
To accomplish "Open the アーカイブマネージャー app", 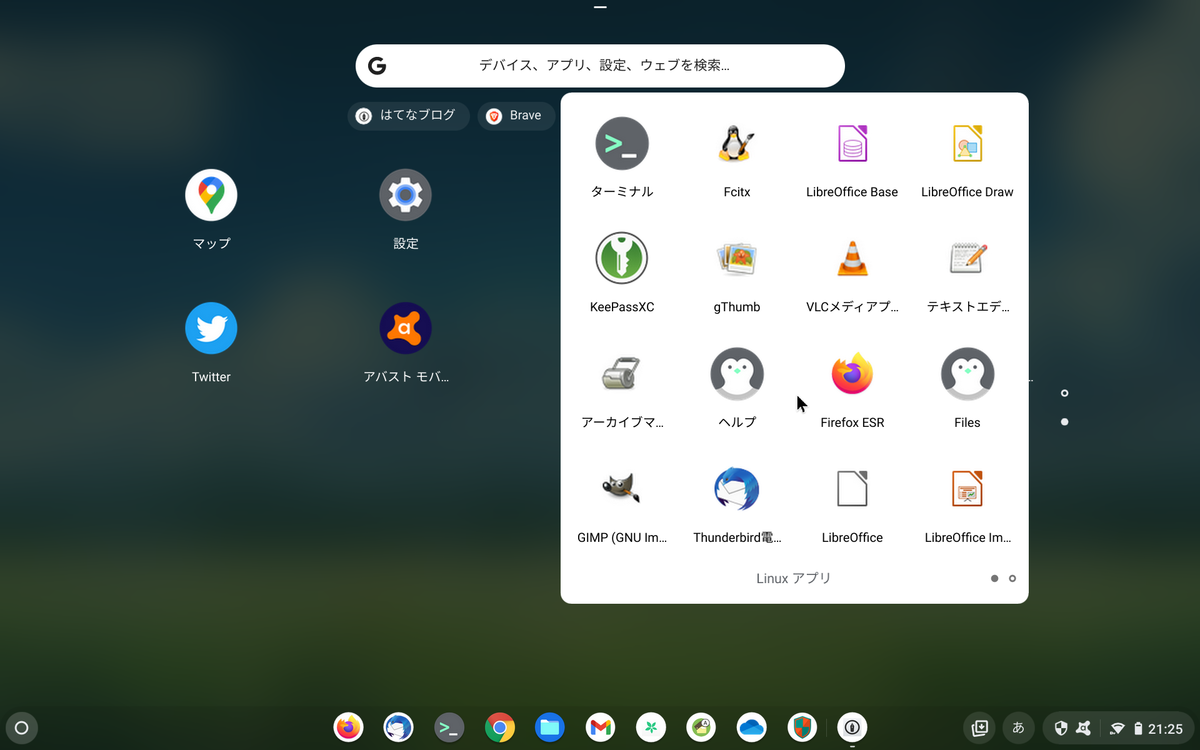I will pyautogui.click(x=622, y=374).
